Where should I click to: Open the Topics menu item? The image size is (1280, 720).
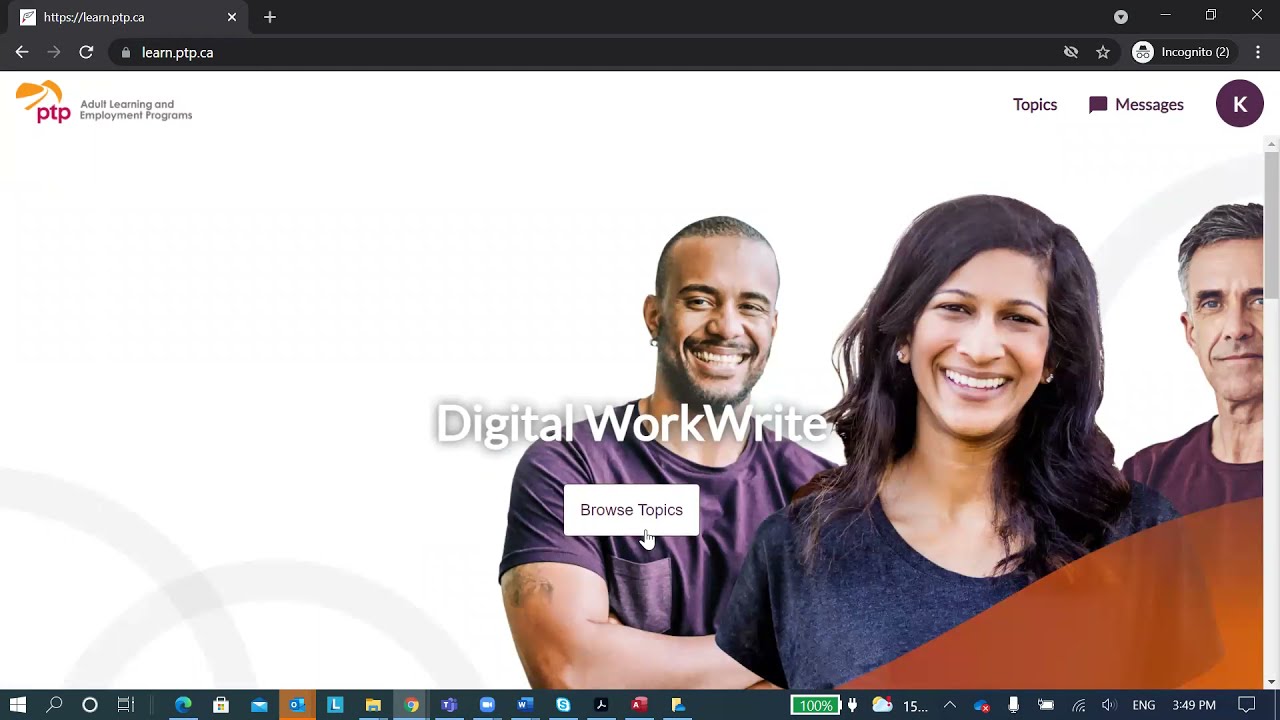tap(1035, 105)
